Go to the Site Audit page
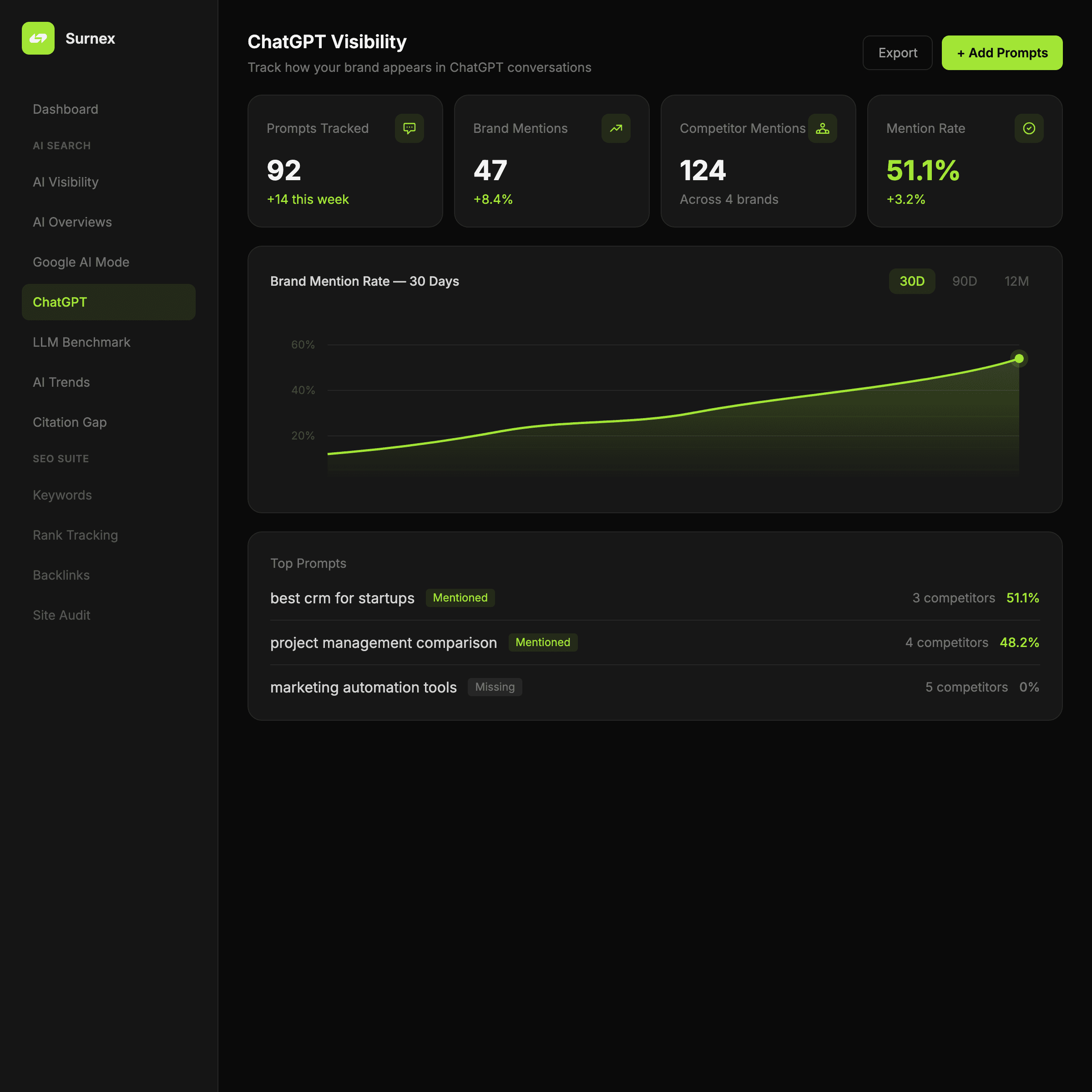1092x1092 pixels. tap(61, 615)
